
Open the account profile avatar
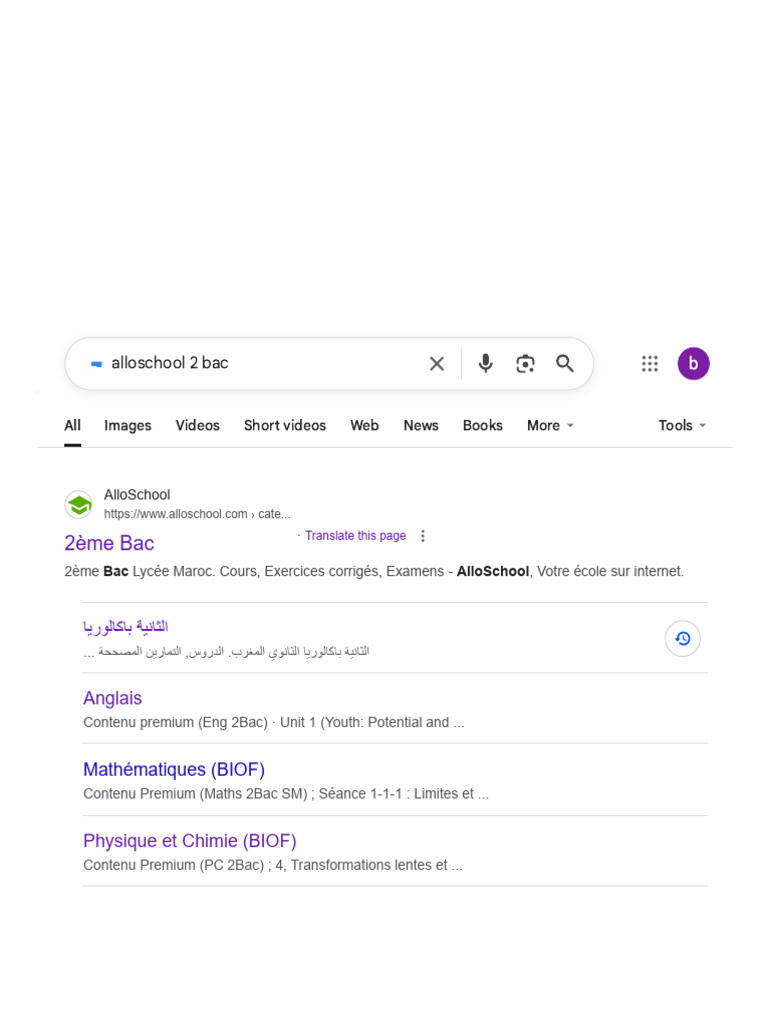[693, 364]
